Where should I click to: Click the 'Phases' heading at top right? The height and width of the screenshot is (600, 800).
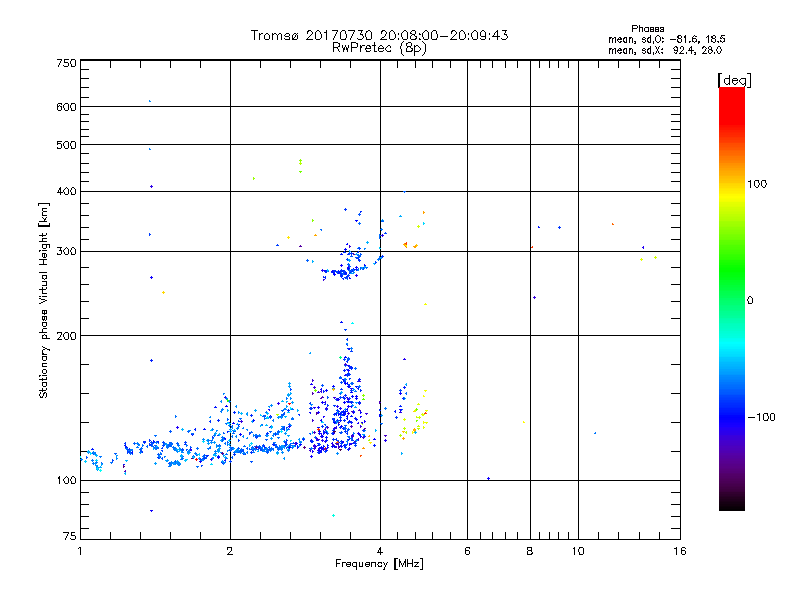click(647, 29)
